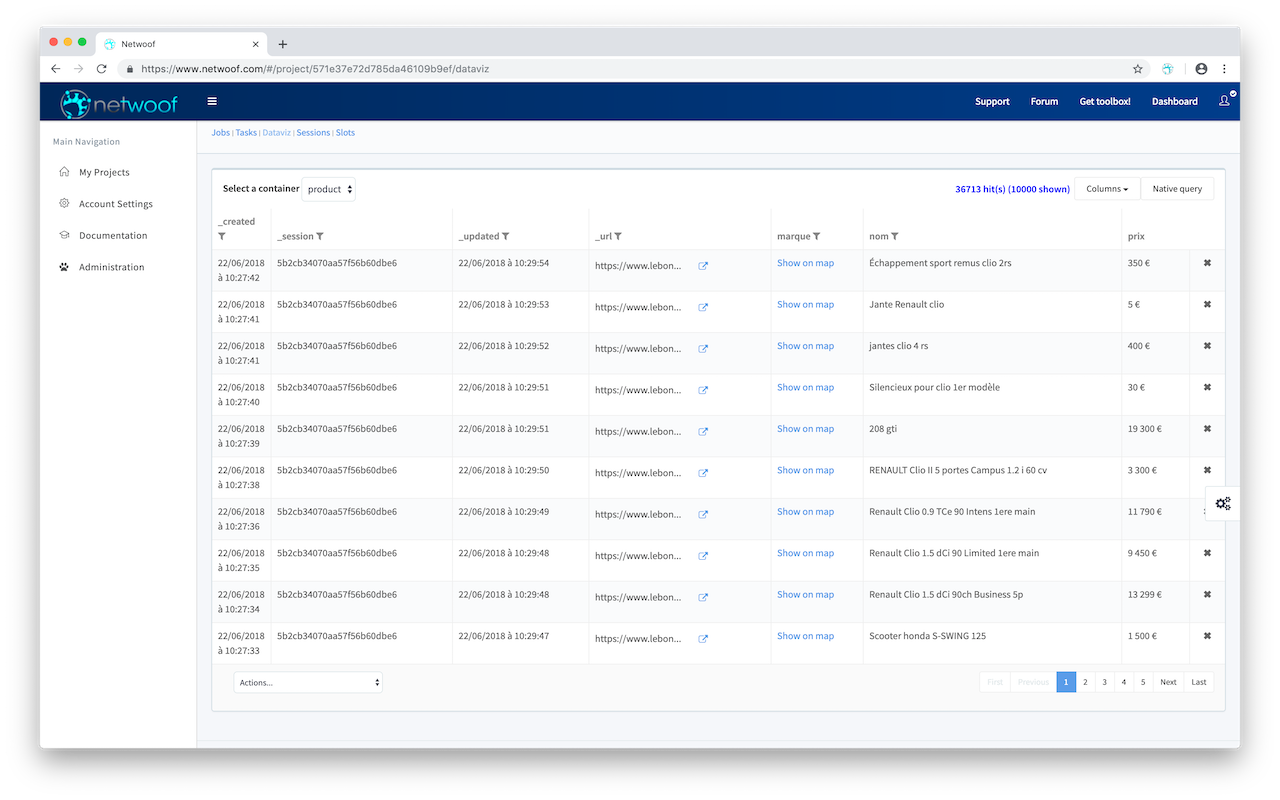Switch to the Sessions tab
Screen dimensions: 1280x800
coord(313,132)
